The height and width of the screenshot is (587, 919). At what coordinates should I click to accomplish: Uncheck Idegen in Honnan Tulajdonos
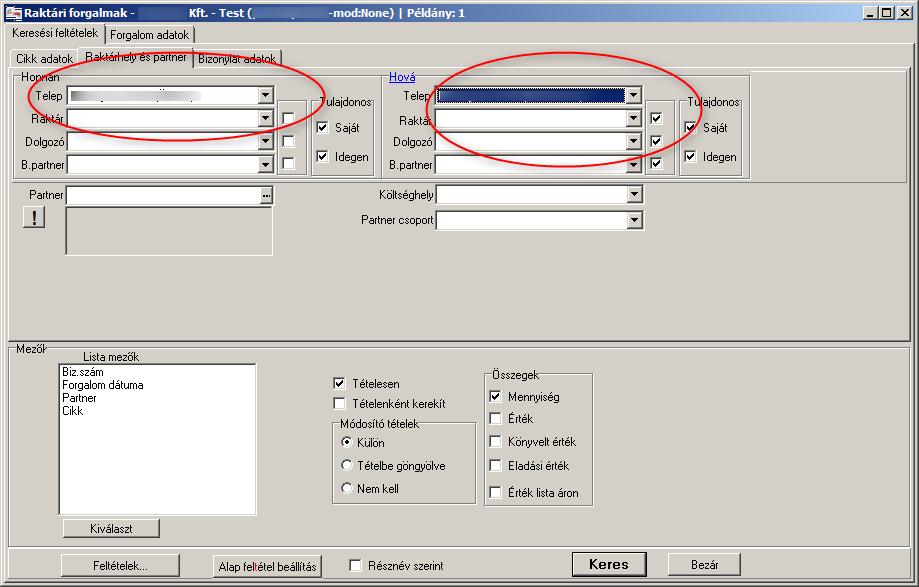point(322,156)
